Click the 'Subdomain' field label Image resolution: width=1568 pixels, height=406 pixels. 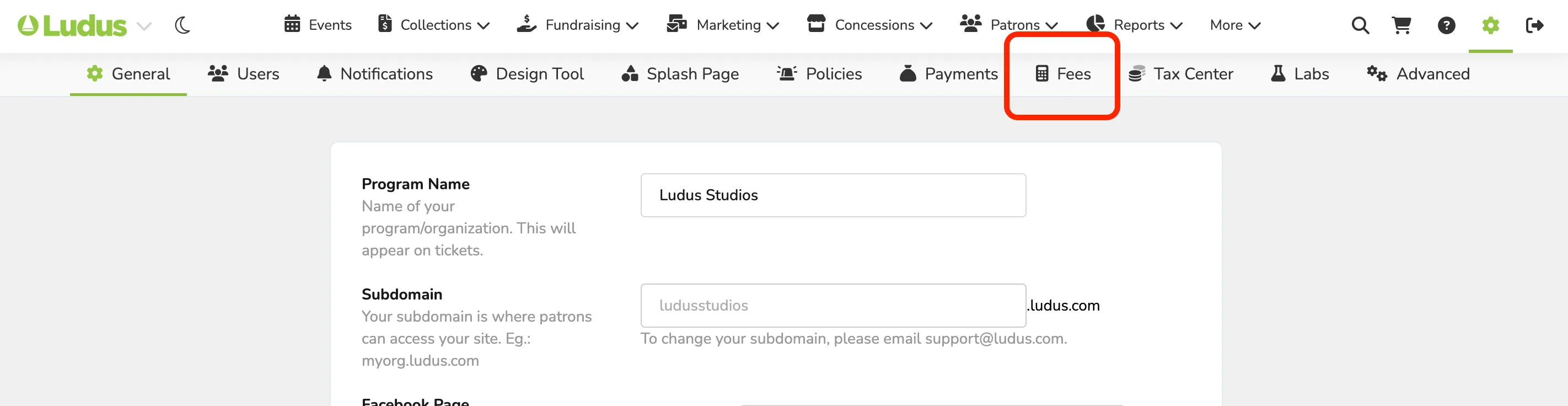click(402, 294)
